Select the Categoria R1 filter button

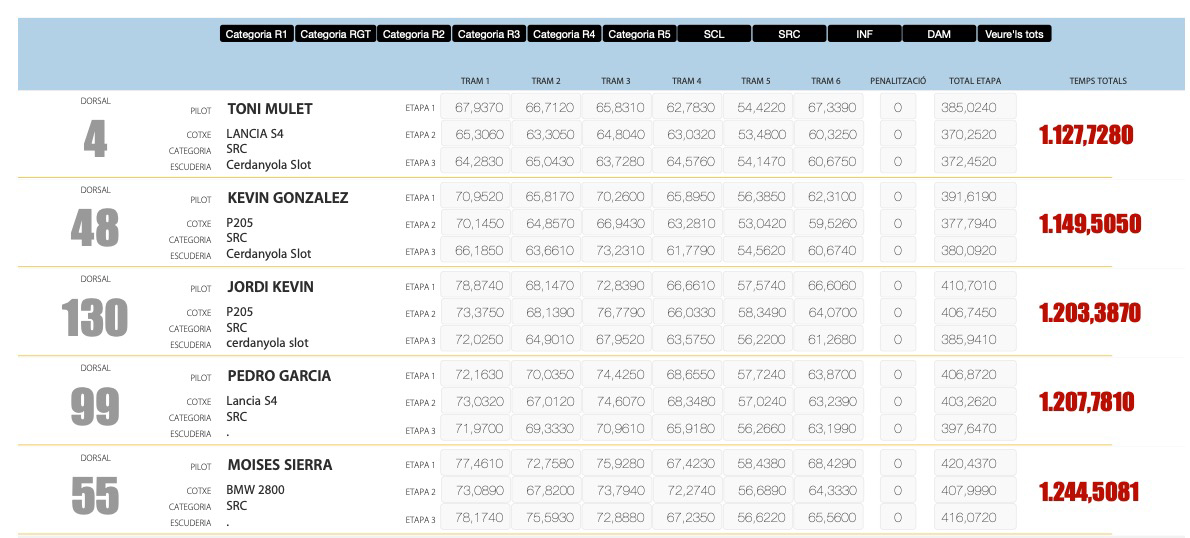point(256,34)
